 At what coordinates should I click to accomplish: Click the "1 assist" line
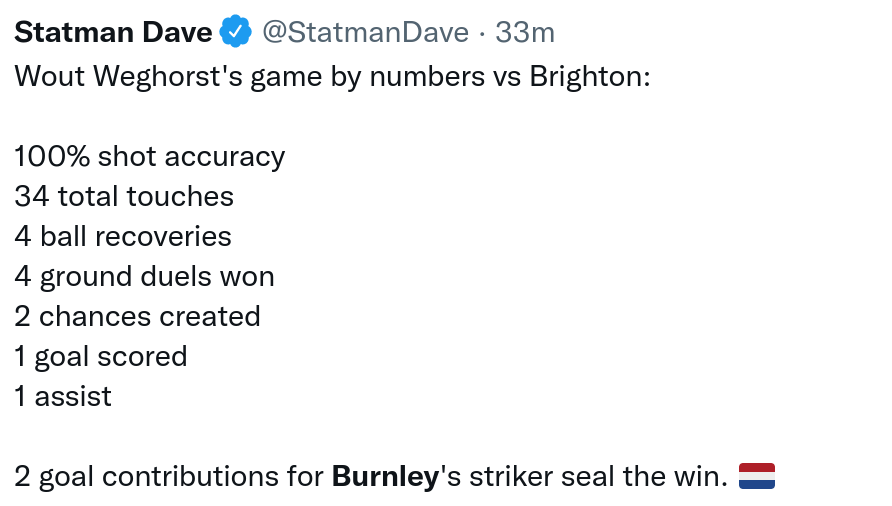tap(63, 397)
